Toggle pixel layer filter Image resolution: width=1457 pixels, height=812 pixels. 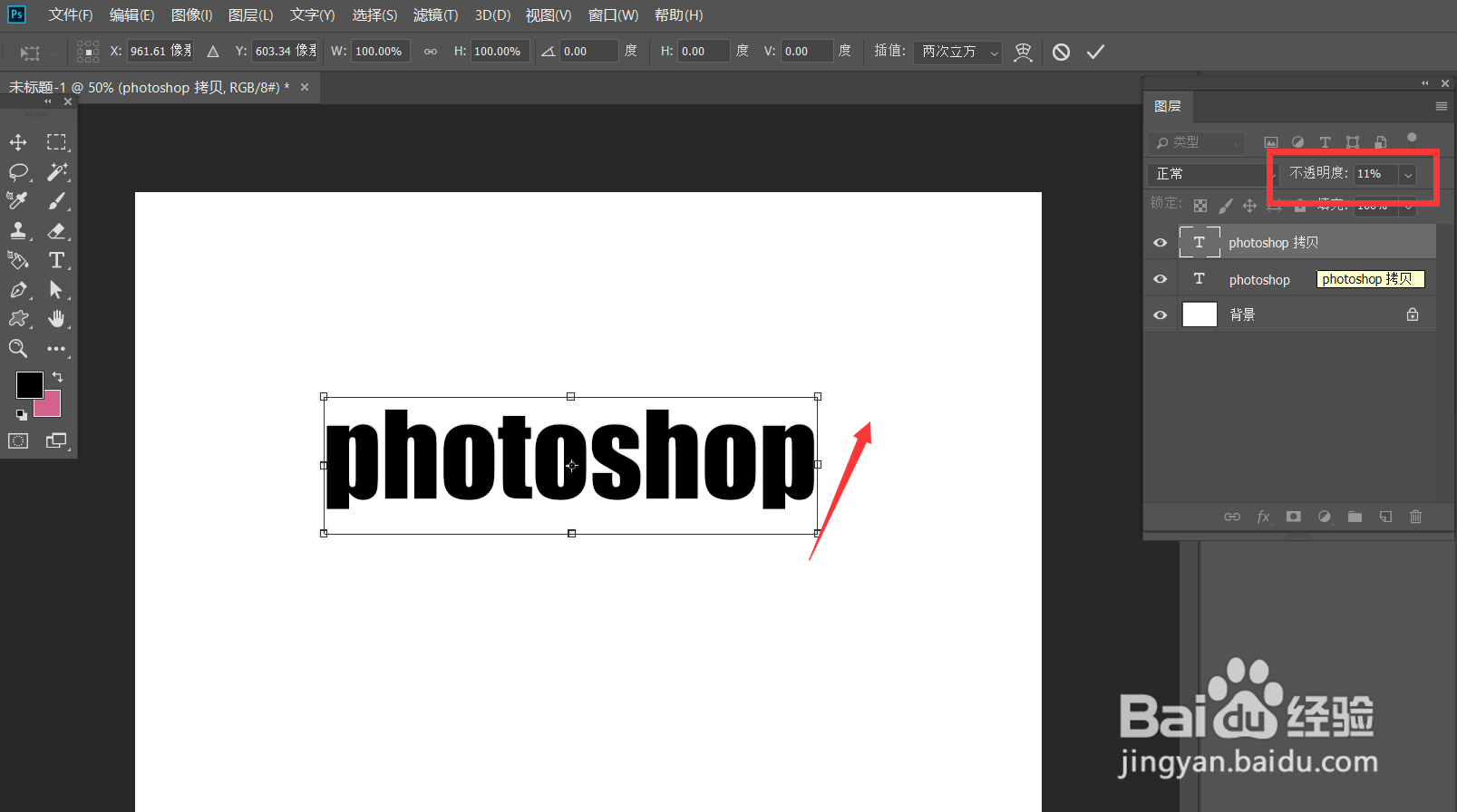(x=1271, y=142)
